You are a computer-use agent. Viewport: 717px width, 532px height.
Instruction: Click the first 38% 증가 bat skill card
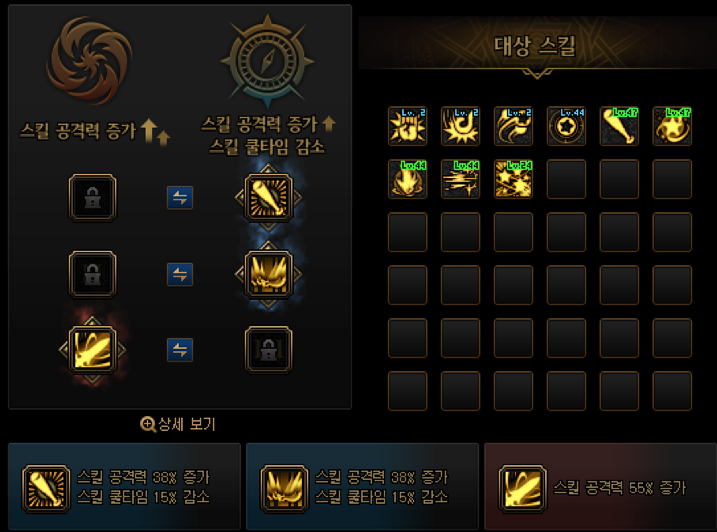[124, 486]
